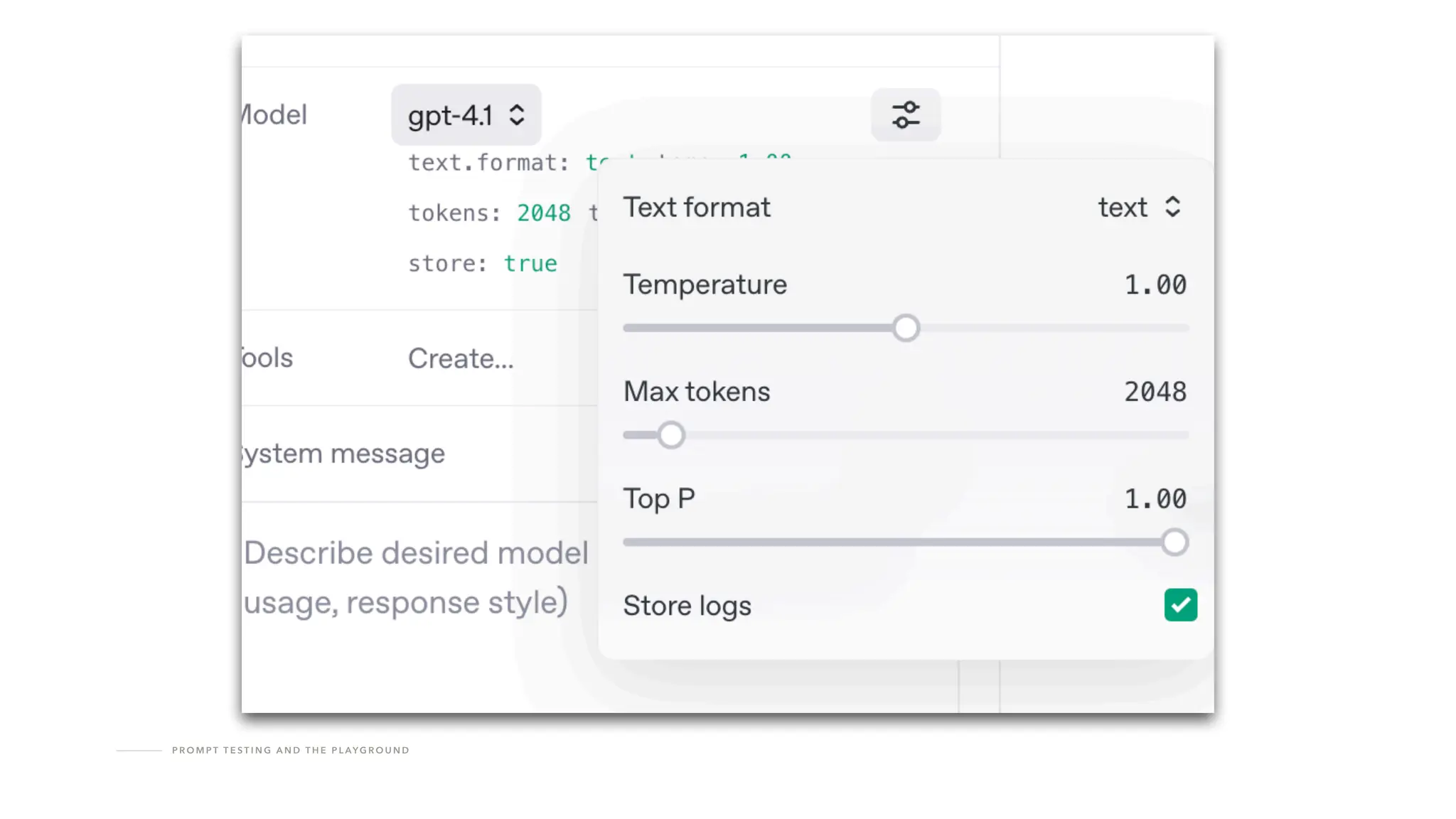
Task: Click the settings sliders icon
Action: point(905,114)
